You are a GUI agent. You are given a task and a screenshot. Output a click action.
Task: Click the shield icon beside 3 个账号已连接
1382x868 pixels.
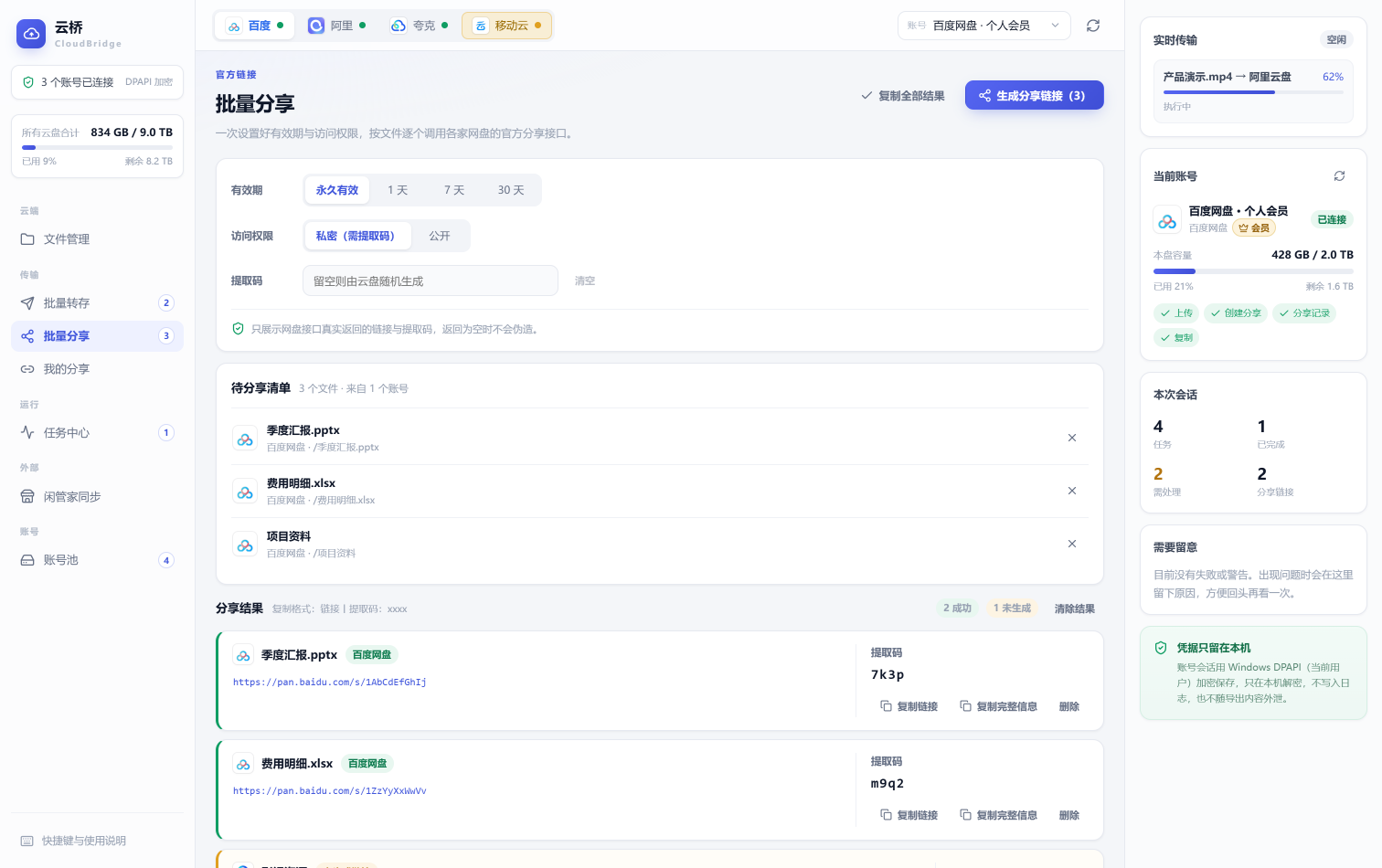click(28, 82)
